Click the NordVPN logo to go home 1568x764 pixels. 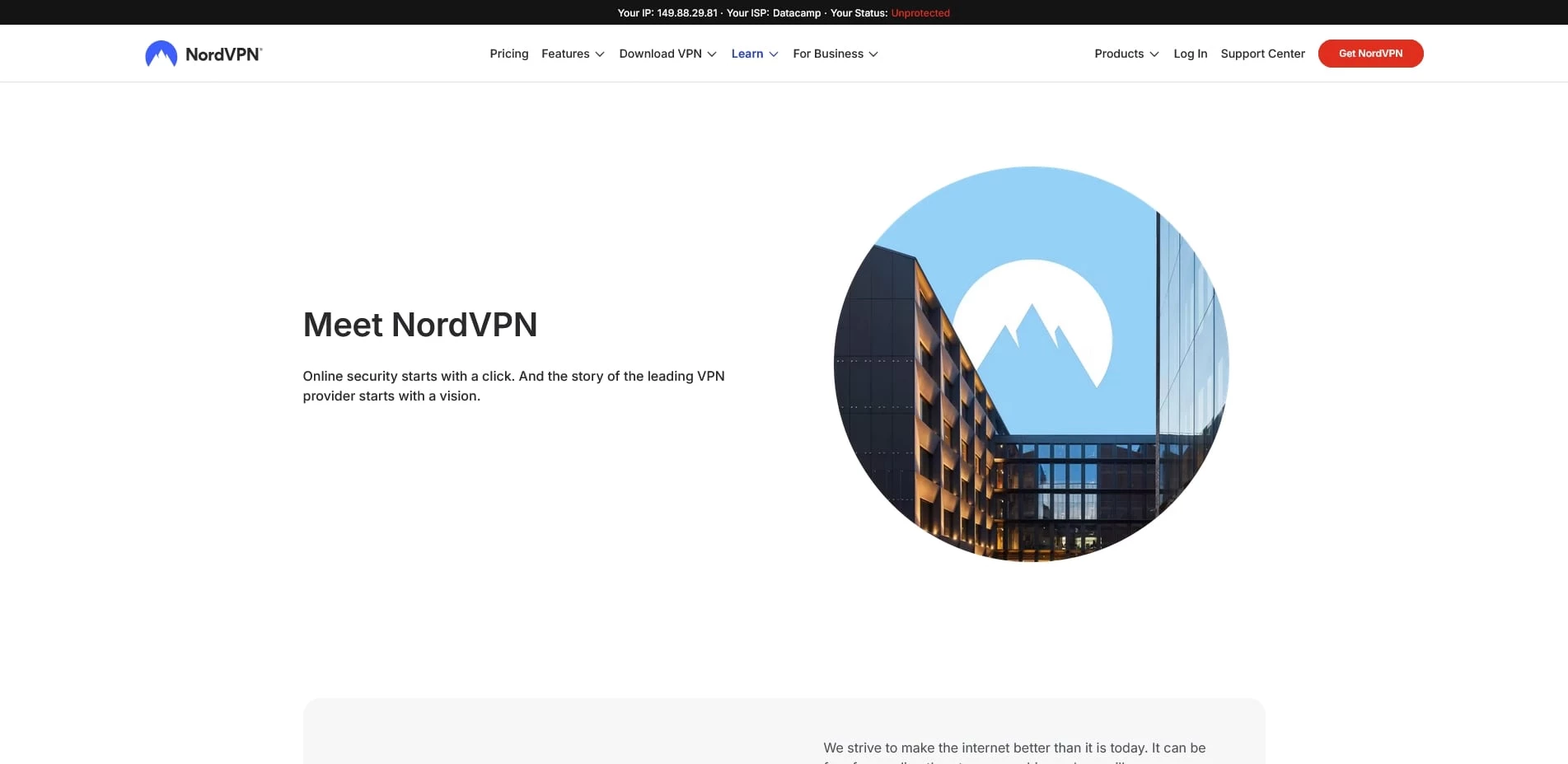[x=203, y=53]
